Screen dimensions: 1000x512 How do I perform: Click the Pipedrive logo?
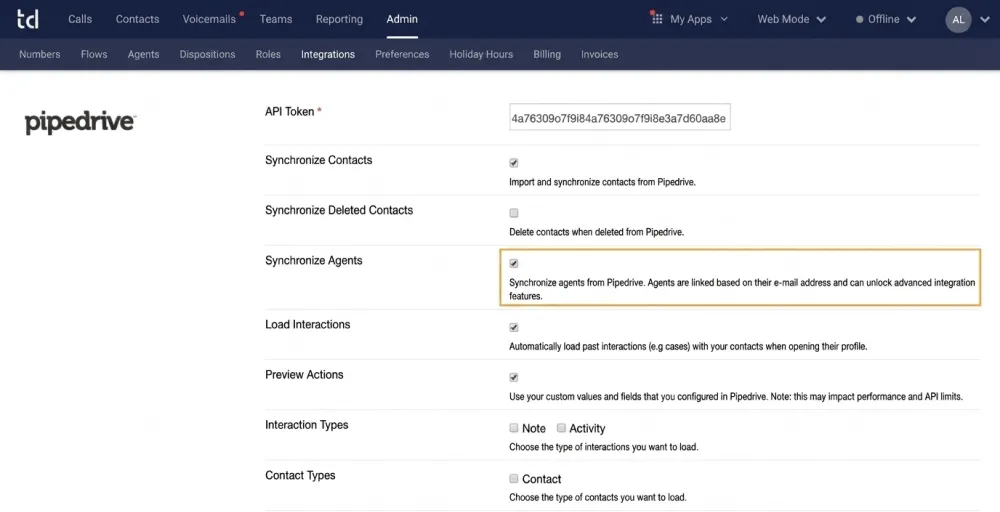click(80, 122)
